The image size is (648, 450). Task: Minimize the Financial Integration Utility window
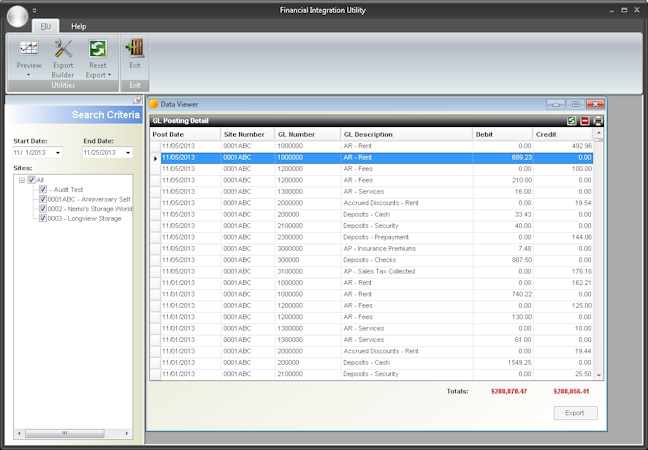point(611,10)
